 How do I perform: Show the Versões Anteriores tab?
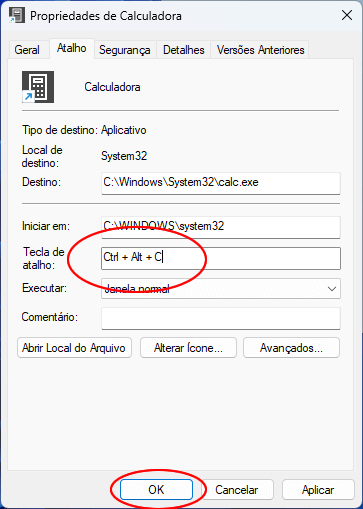click(260, 50)
